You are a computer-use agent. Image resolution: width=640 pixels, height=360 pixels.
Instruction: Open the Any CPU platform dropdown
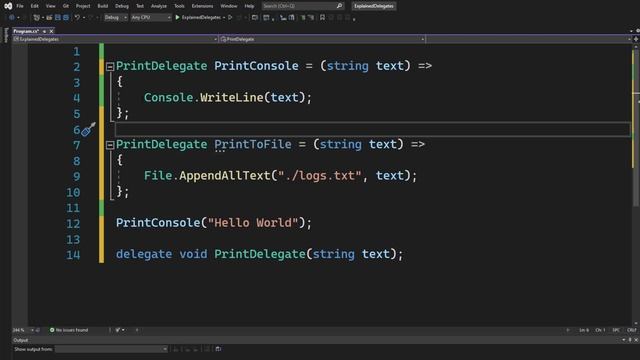[151, 18]
